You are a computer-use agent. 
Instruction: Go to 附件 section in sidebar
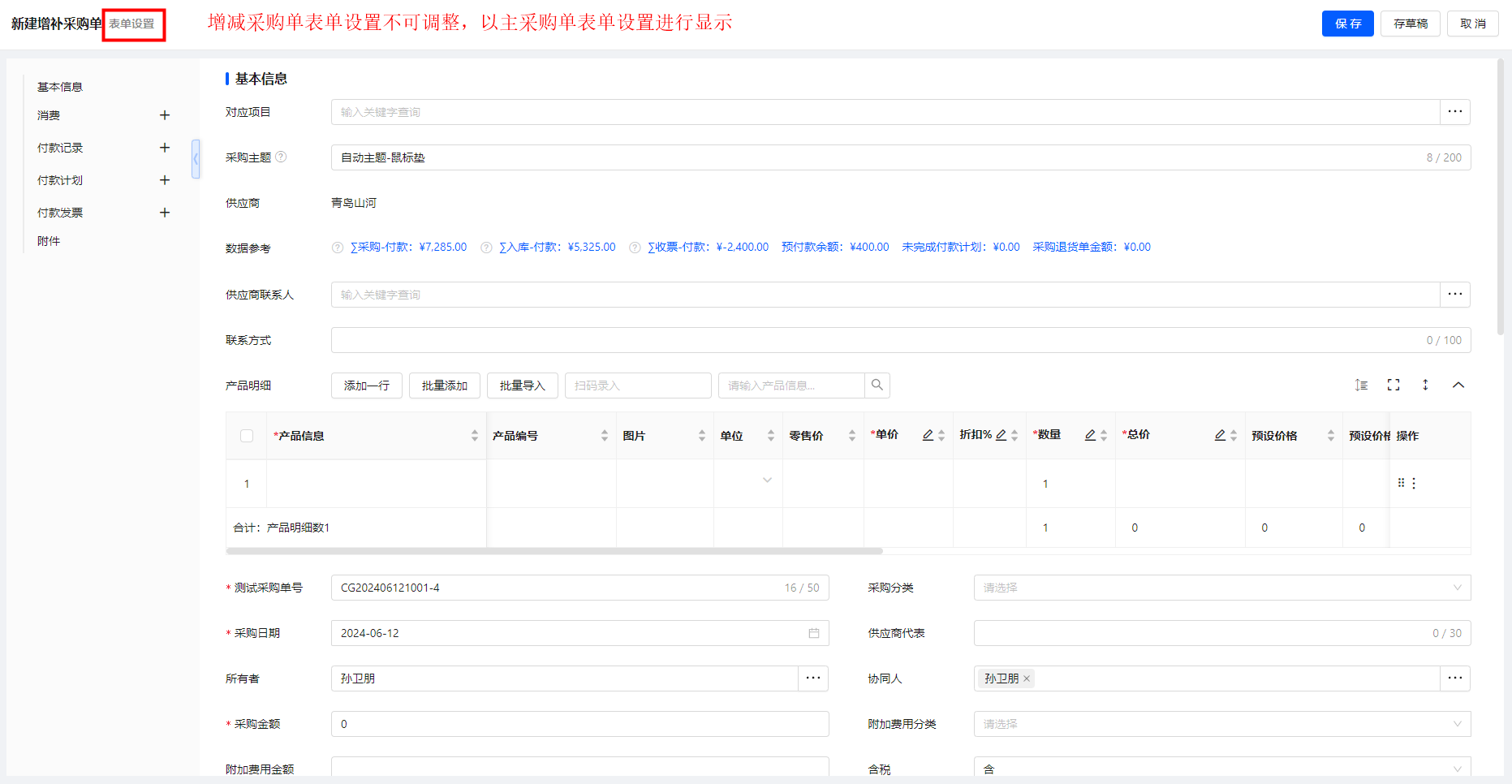[x=49, y=241]
